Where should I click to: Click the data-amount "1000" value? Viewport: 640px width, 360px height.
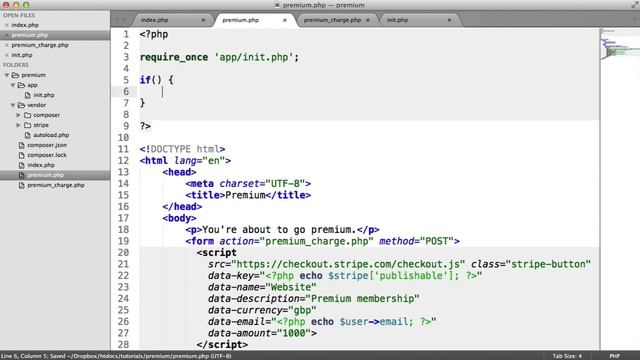point(294,333)
